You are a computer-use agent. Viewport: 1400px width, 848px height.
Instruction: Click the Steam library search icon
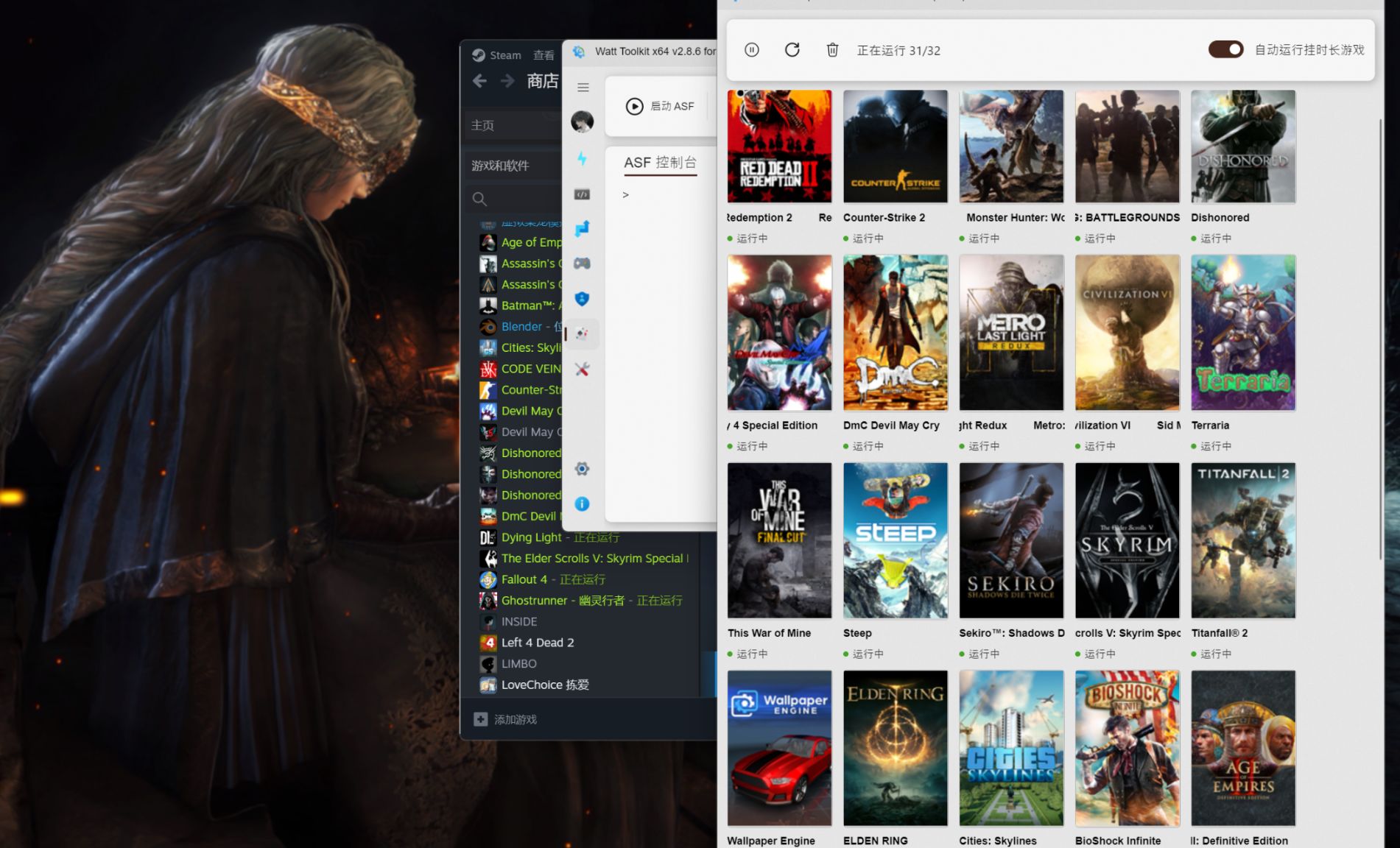click(x=479, y=199)
